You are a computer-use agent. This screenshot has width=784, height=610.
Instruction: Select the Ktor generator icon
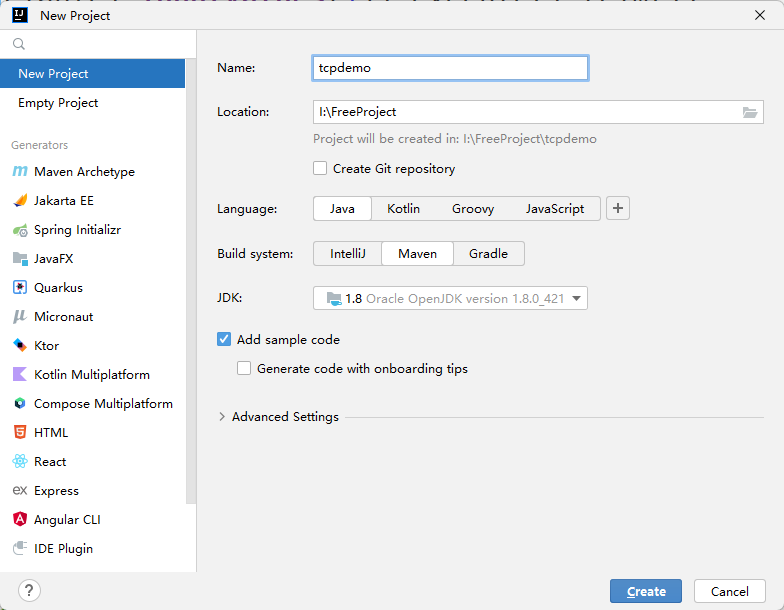coord(20,346)
